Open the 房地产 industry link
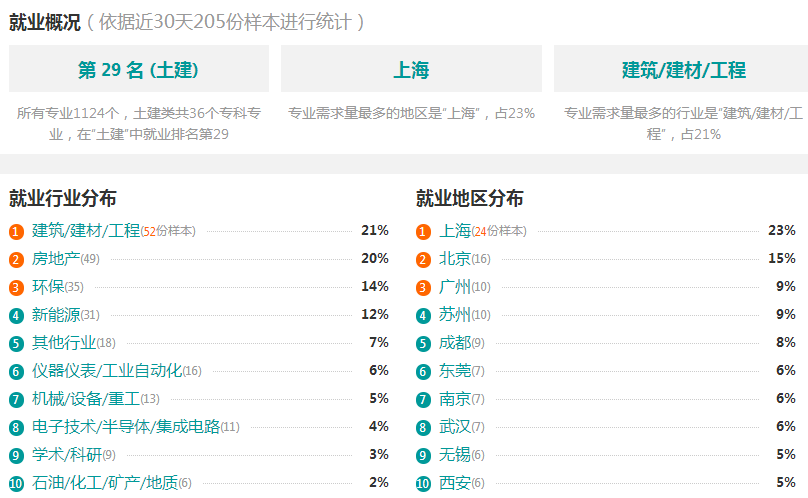The height and width of the screenshot is (498, 808). pyautogui.click(x=56, y=258)
